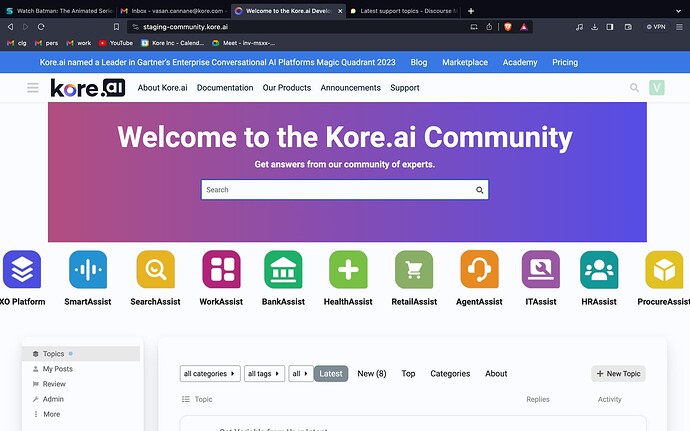Switch to Latest support topics Discourse tab

(x=404, y=11)
